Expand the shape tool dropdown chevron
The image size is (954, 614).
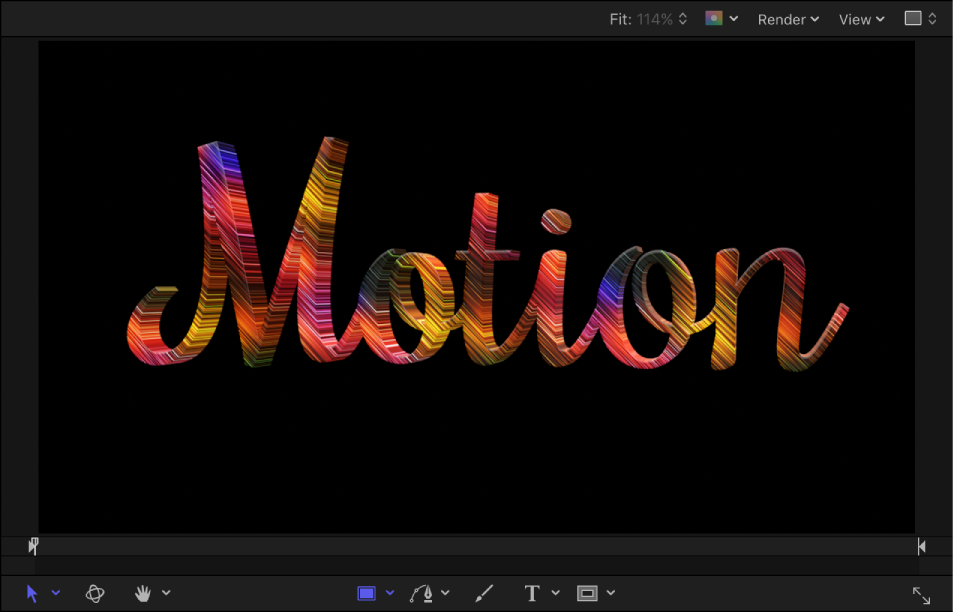coord(388,592)
